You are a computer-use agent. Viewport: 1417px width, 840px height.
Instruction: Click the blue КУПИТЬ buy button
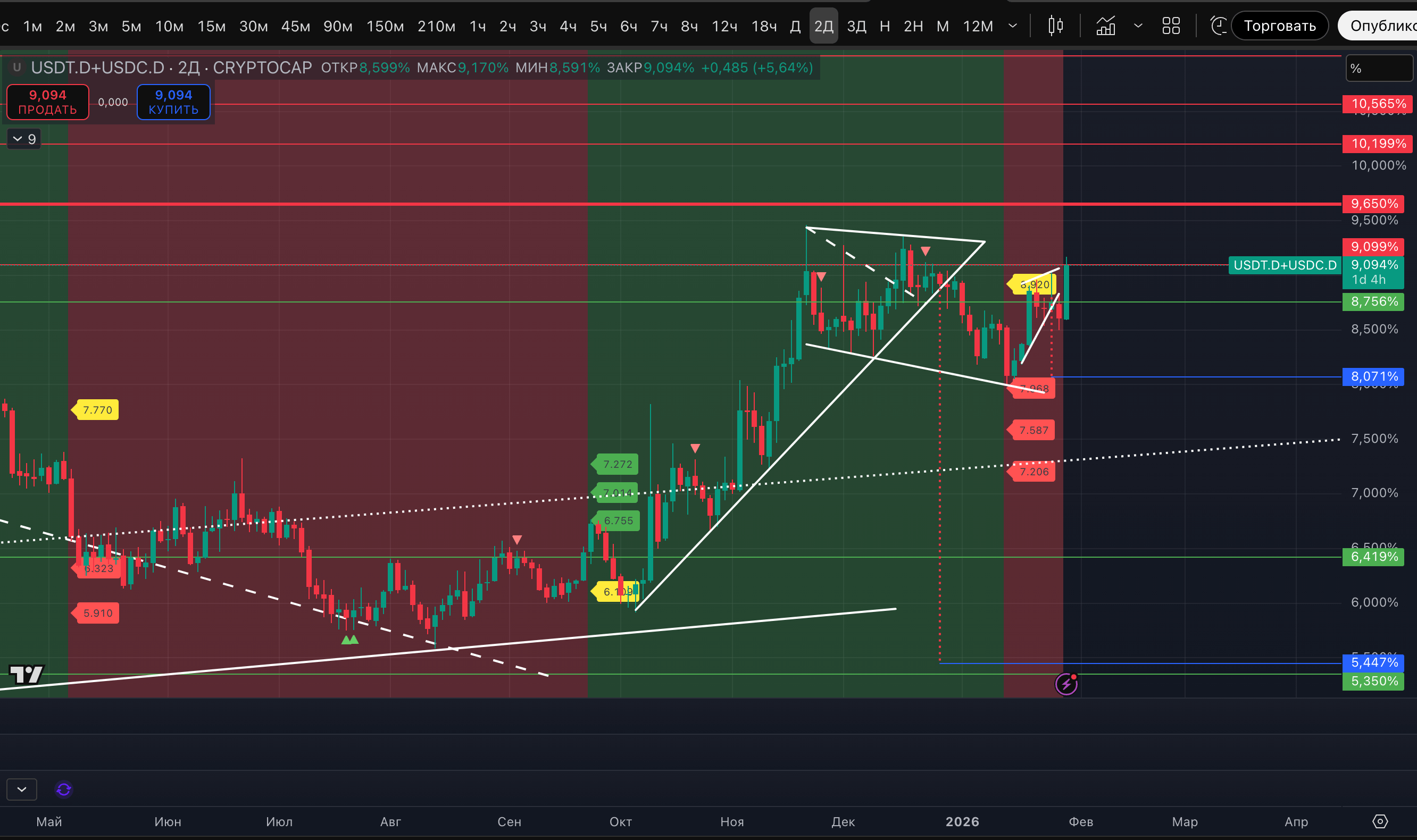(173, 102)
